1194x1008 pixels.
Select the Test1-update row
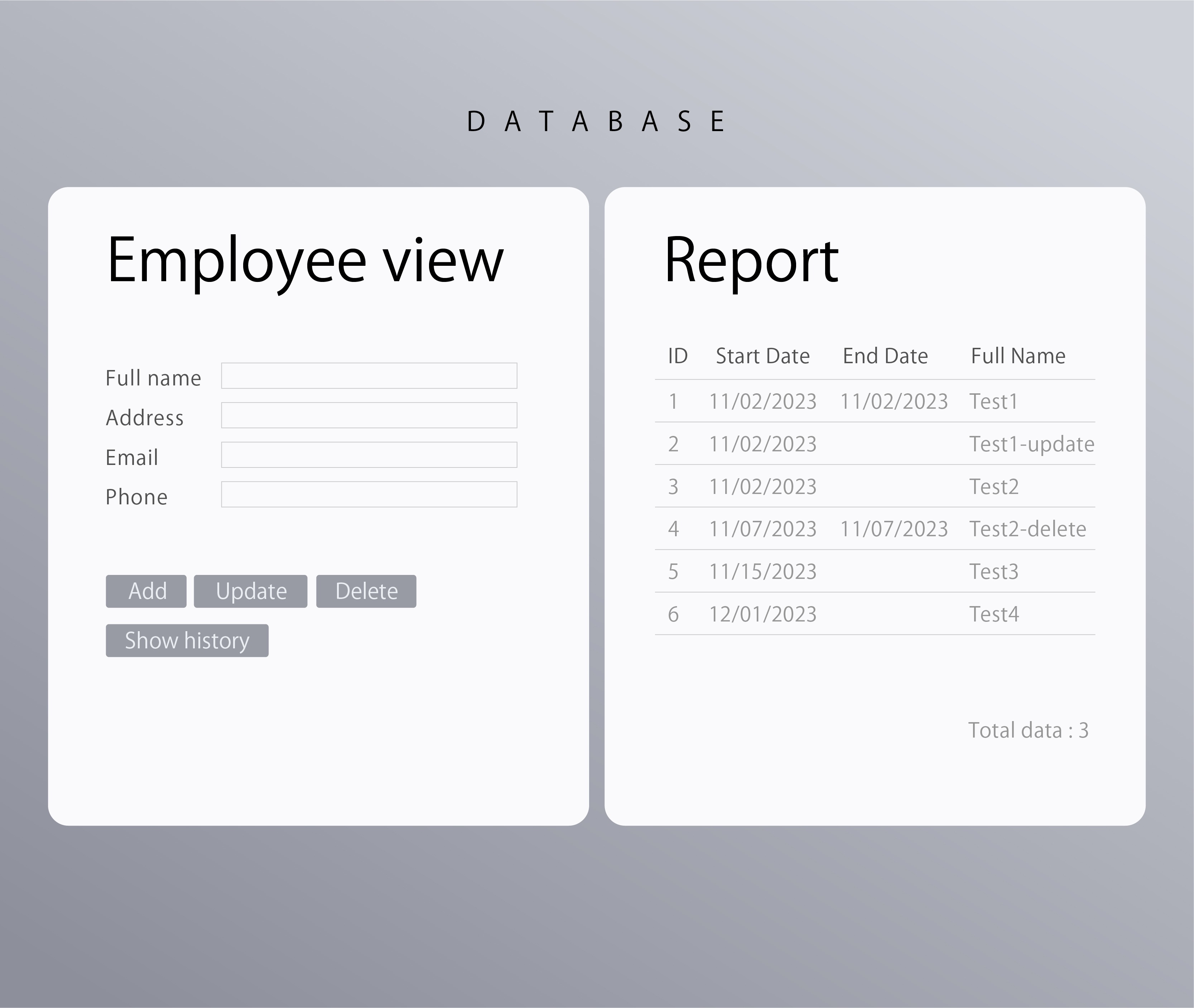(875, 444)
